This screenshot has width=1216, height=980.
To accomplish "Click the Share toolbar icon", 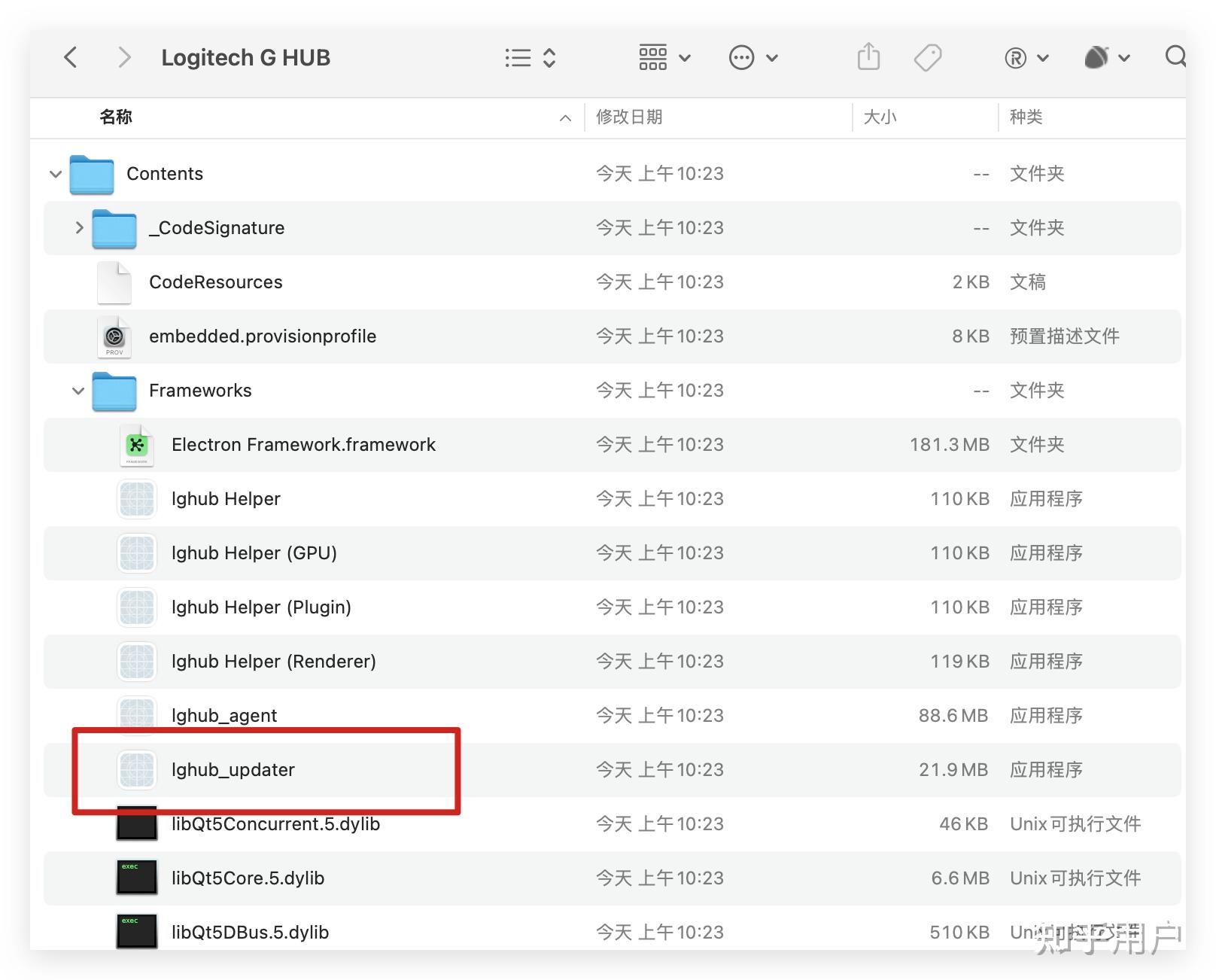I will click(868, 57).
